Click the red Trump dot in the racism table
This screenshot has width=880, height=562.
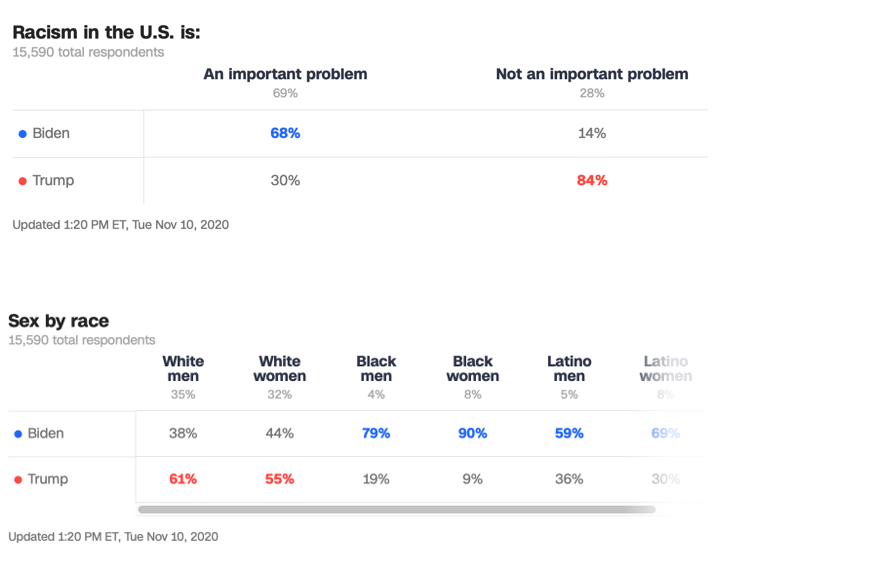pos(23,181)
